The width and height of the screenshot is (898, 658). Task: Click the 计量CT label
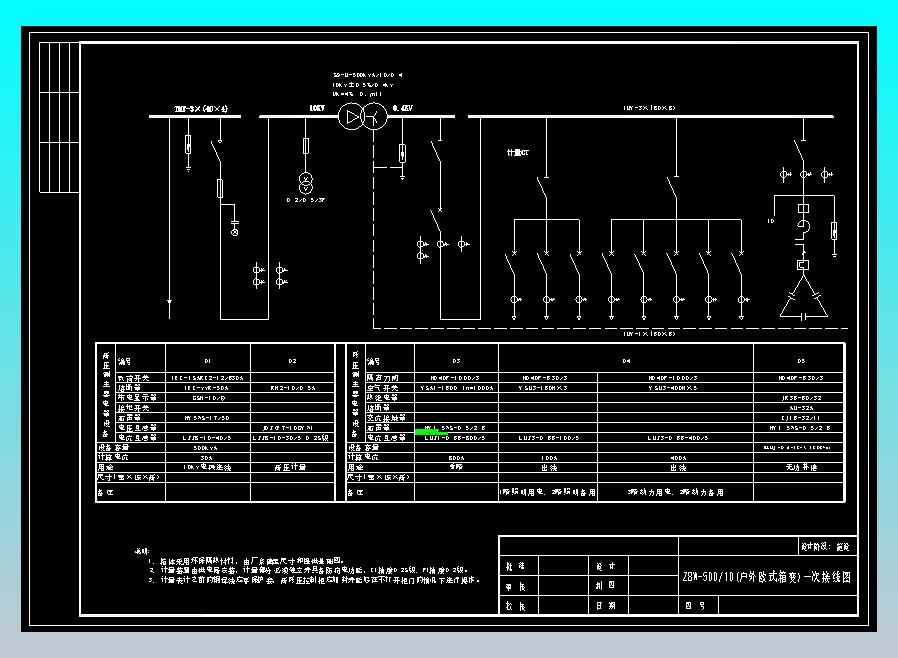518,153
